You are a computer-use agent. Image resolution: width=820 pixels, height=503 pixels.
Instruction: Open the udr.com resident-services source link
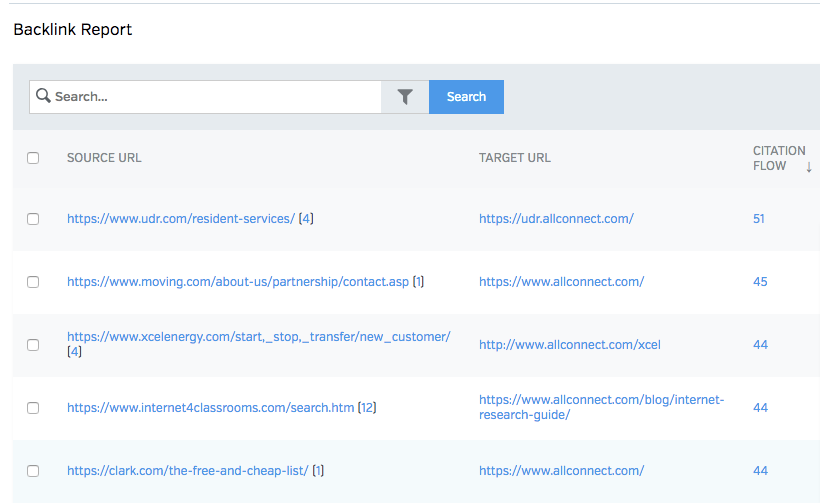(x=180, y=219)
